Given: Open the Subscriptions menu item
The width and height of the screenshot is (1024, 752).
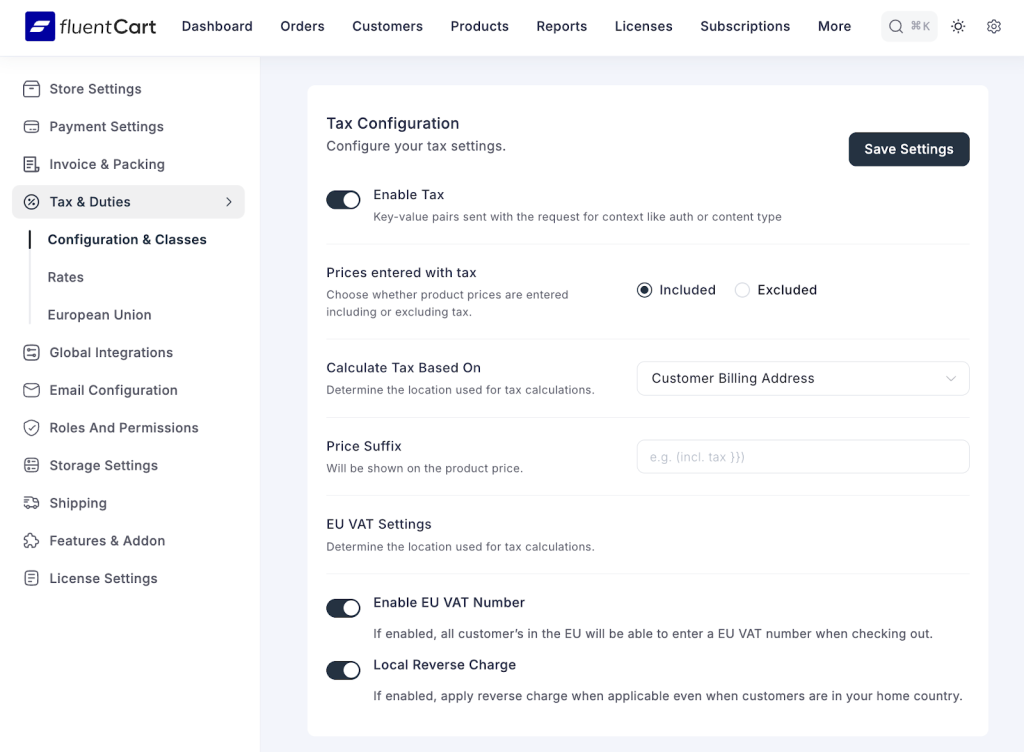Looking at the screenshot, I should (744, 26).
